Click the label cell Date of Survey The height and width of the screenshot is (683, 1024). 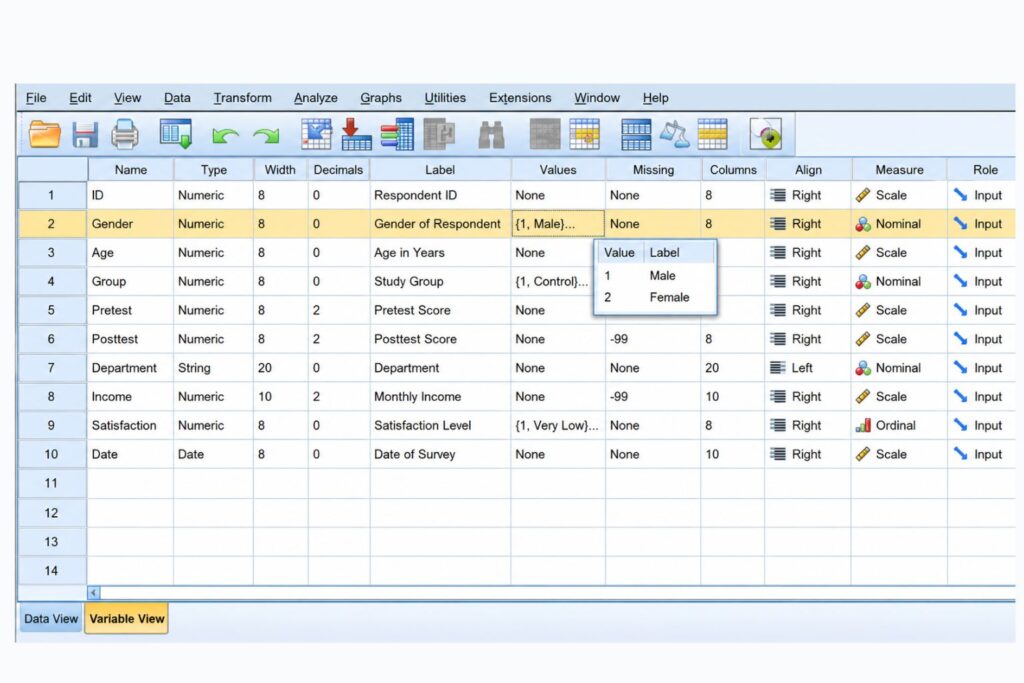coord(440,454)
